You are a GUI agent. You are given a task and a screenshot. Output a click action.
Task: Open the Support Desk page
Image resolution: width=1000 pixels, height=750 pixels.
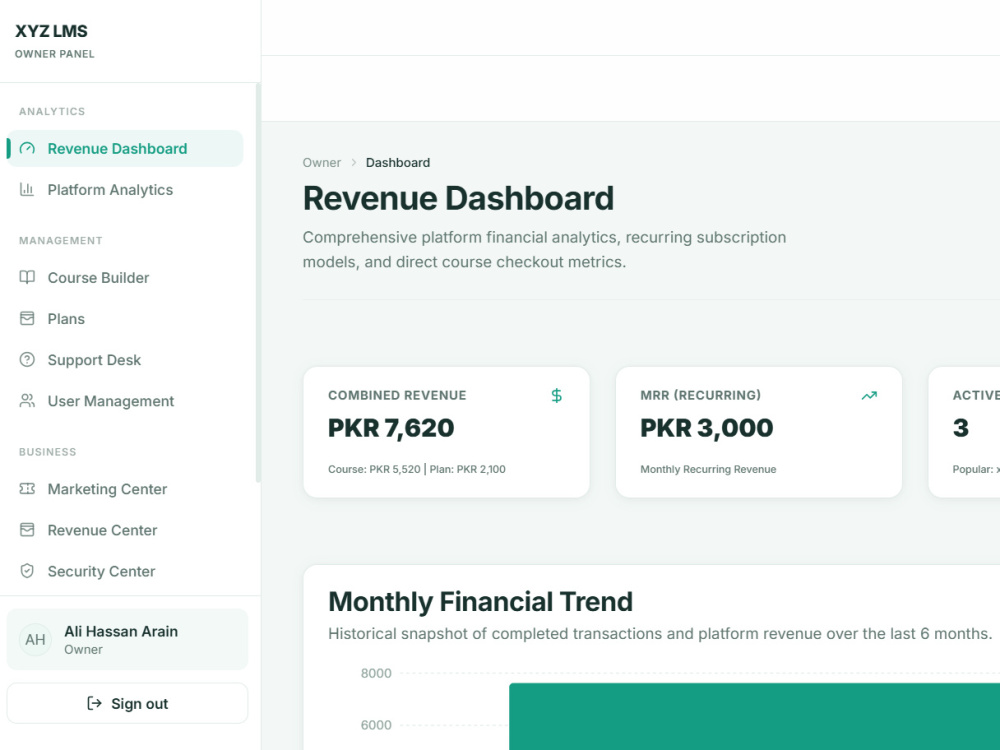[125, 360]
